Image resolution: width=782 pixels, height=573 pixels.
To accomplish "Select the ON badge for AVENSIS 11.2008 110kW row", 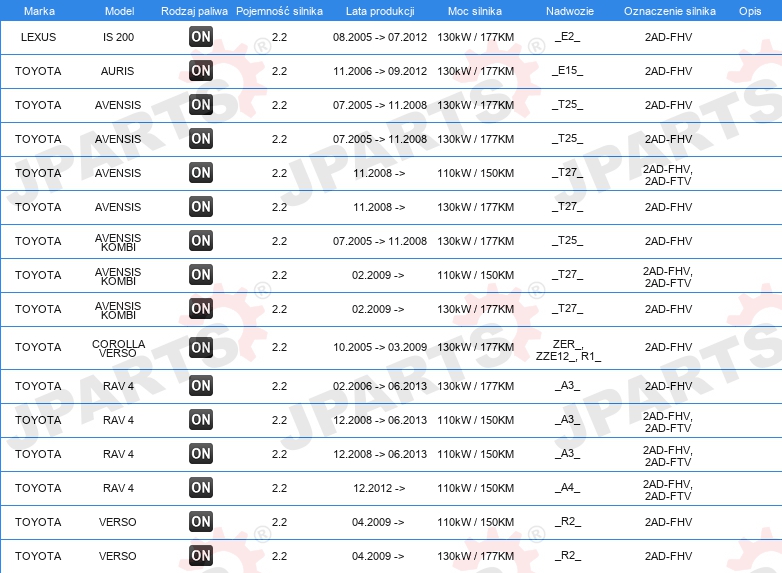I will point(201,173).
